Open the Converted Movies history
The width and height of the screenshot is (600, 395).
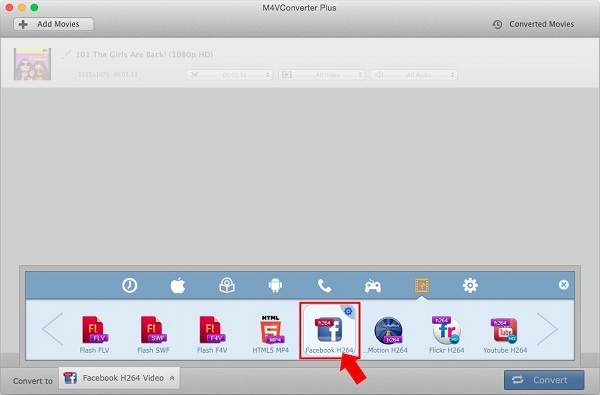click(x=533, y=24)
